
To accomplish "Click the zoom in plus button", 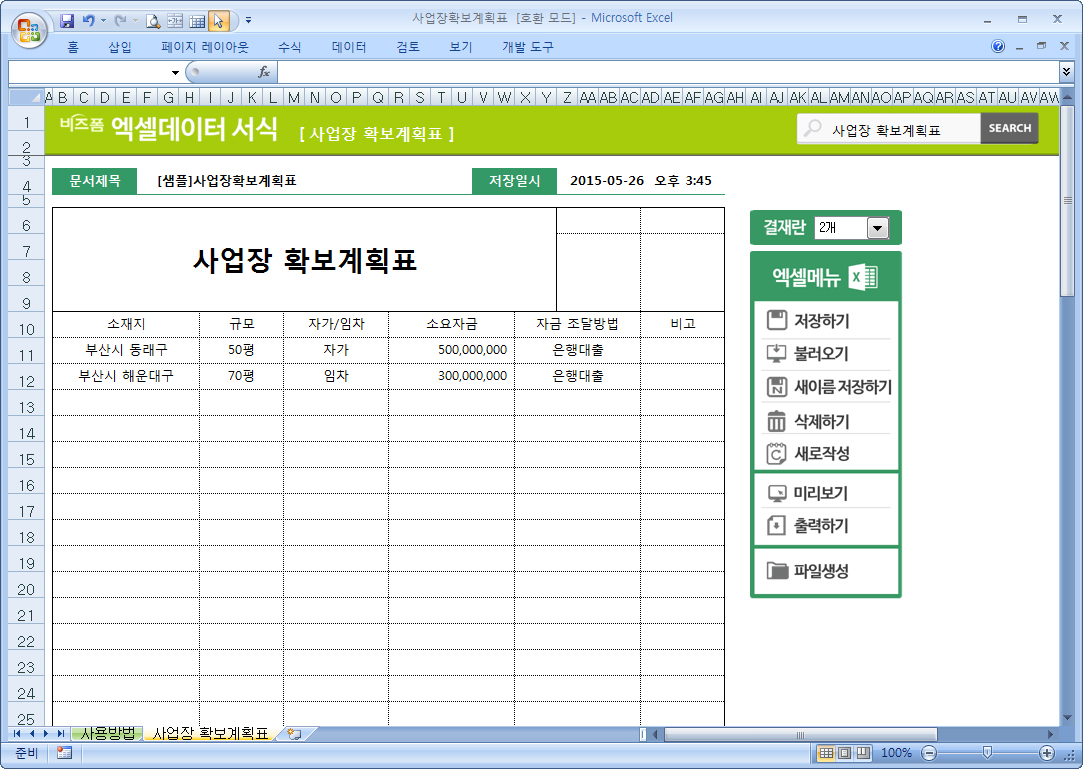I will click(1047, 752).
